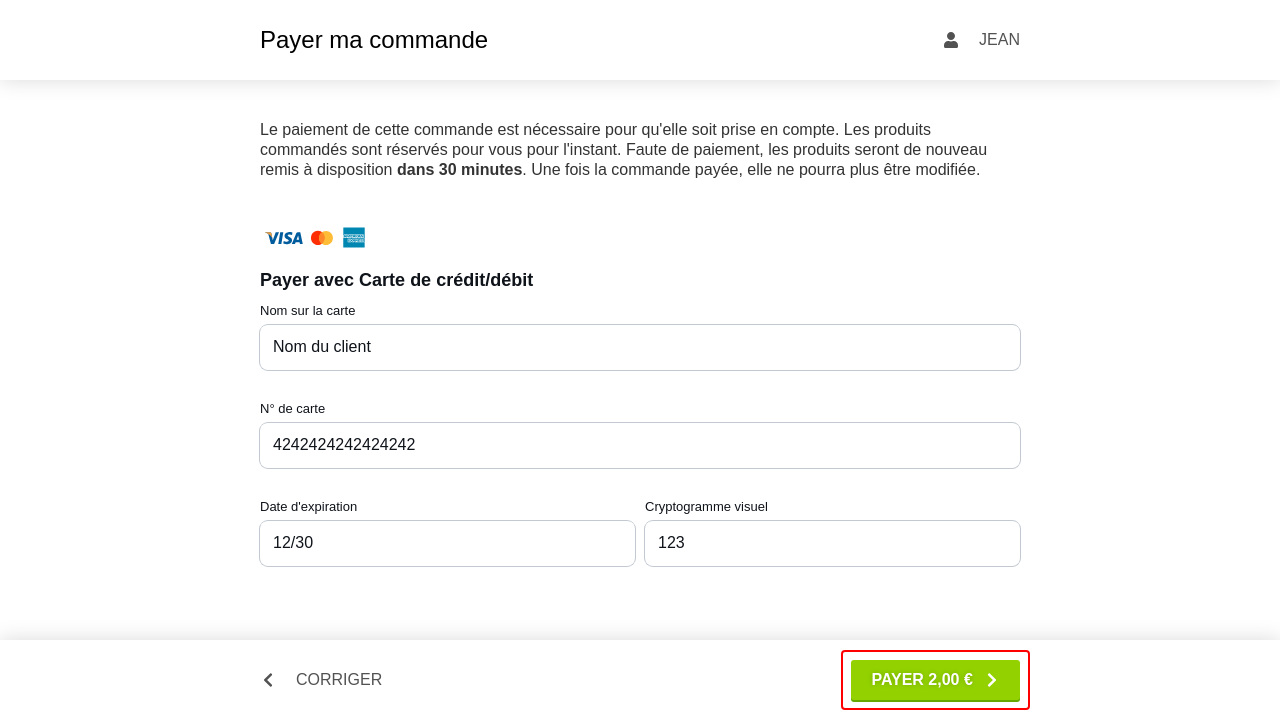Click into the card number field
This screenshot has height=720, width=1280.
[640, 445]
